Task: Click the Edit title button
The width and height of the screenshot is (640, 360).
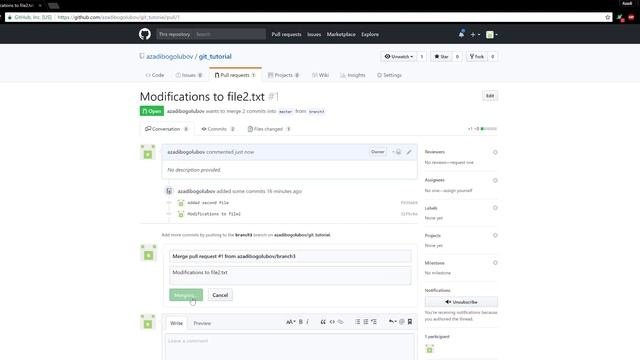Action: 490,96
